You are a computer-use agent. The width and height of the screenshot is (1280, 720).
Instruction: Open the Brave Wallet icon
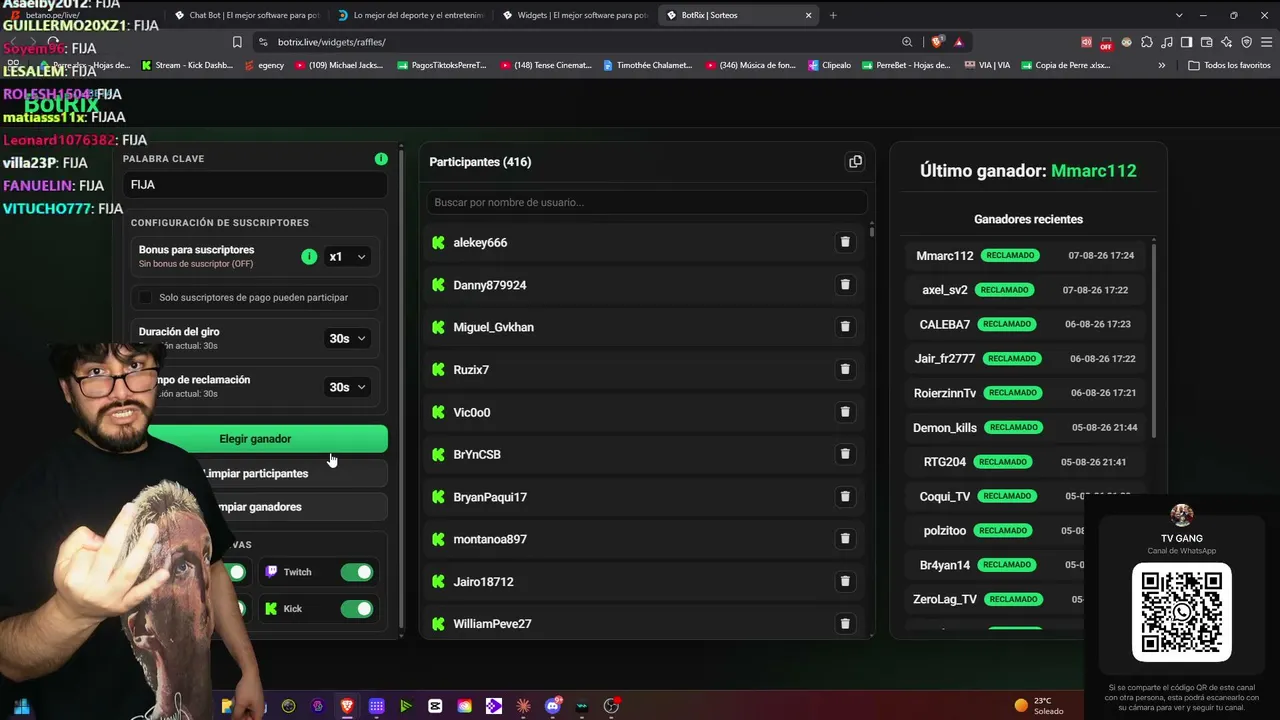point(1206,42)
